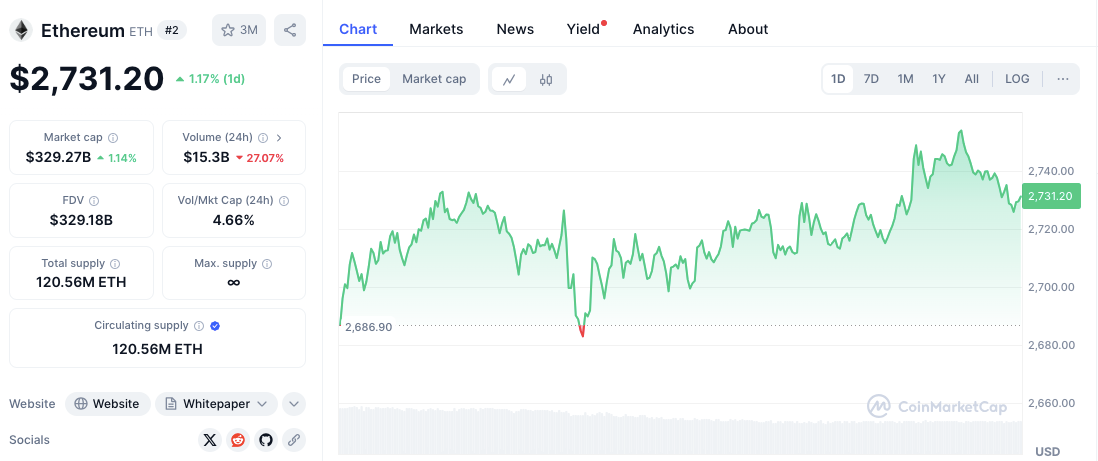
Task: Select the 7D time range
Action: click(871, 79)
